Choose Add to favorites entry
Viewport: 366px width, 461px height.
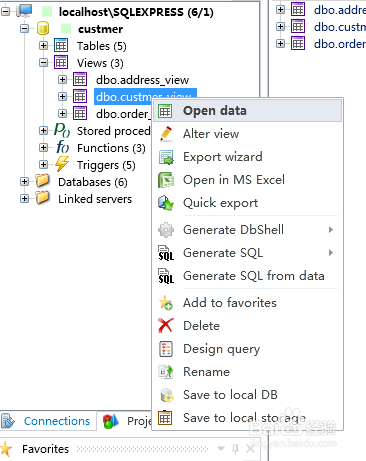[x=248, y=303]
